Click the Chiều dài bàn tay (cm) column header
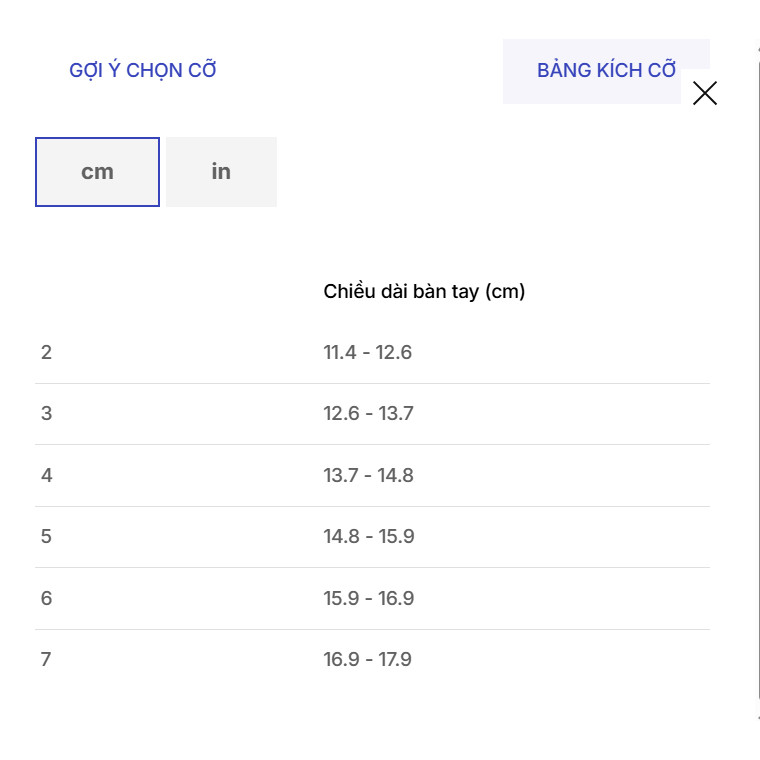This screenshot has width=760, height=760. pos(424,291)
